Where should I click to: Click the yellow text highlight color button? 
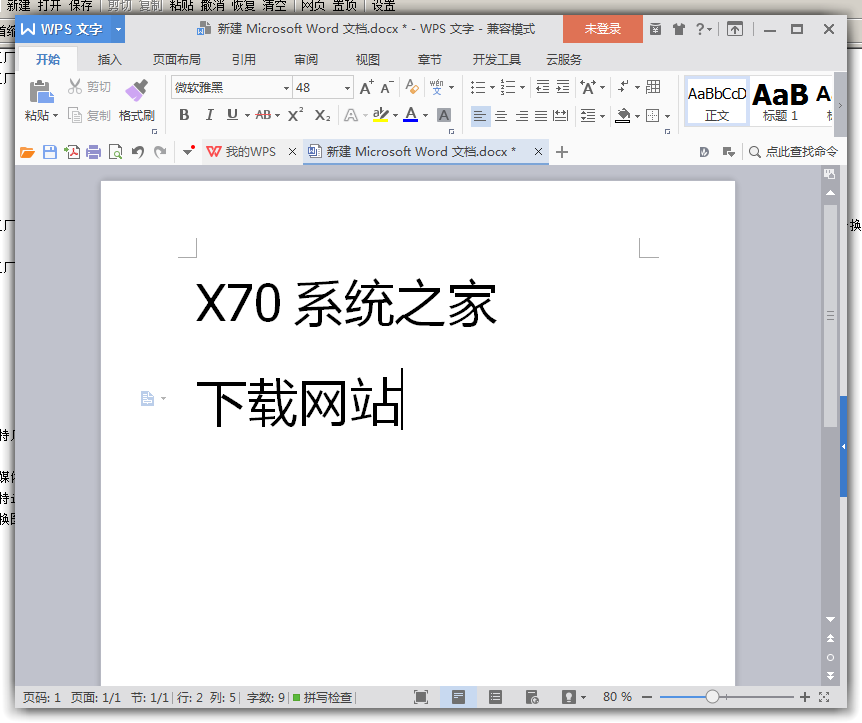click(380, 115)
